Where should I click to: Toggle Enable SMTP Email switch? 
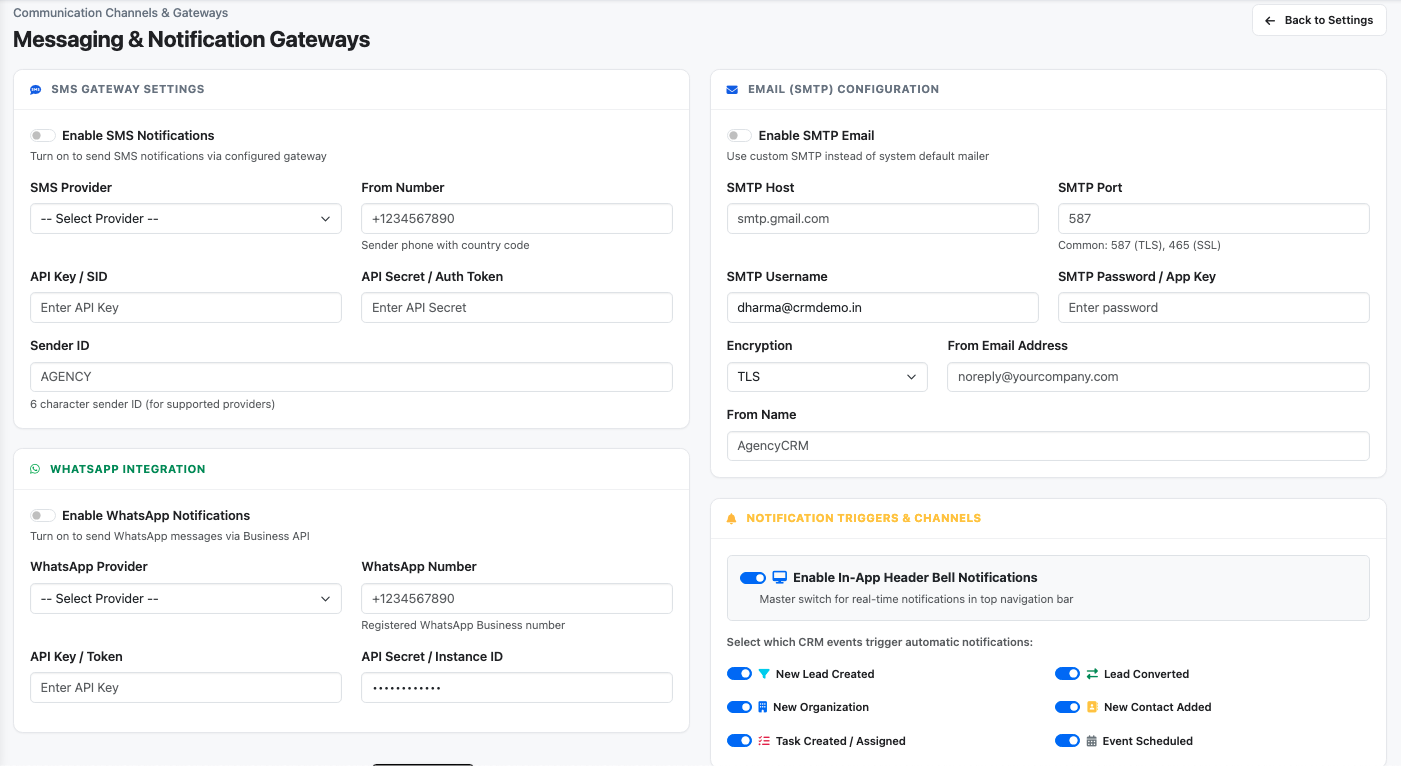pos(739,135)
